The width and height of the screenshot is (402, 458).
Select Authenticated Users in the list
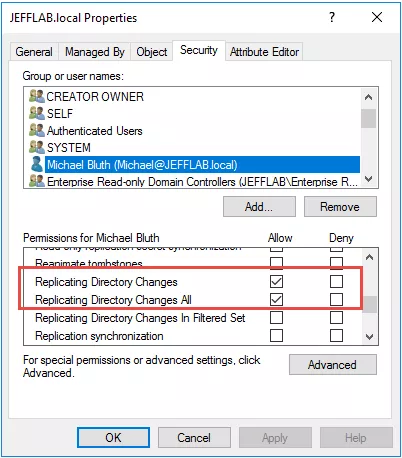pyautogui.click(x=95, y=131)
